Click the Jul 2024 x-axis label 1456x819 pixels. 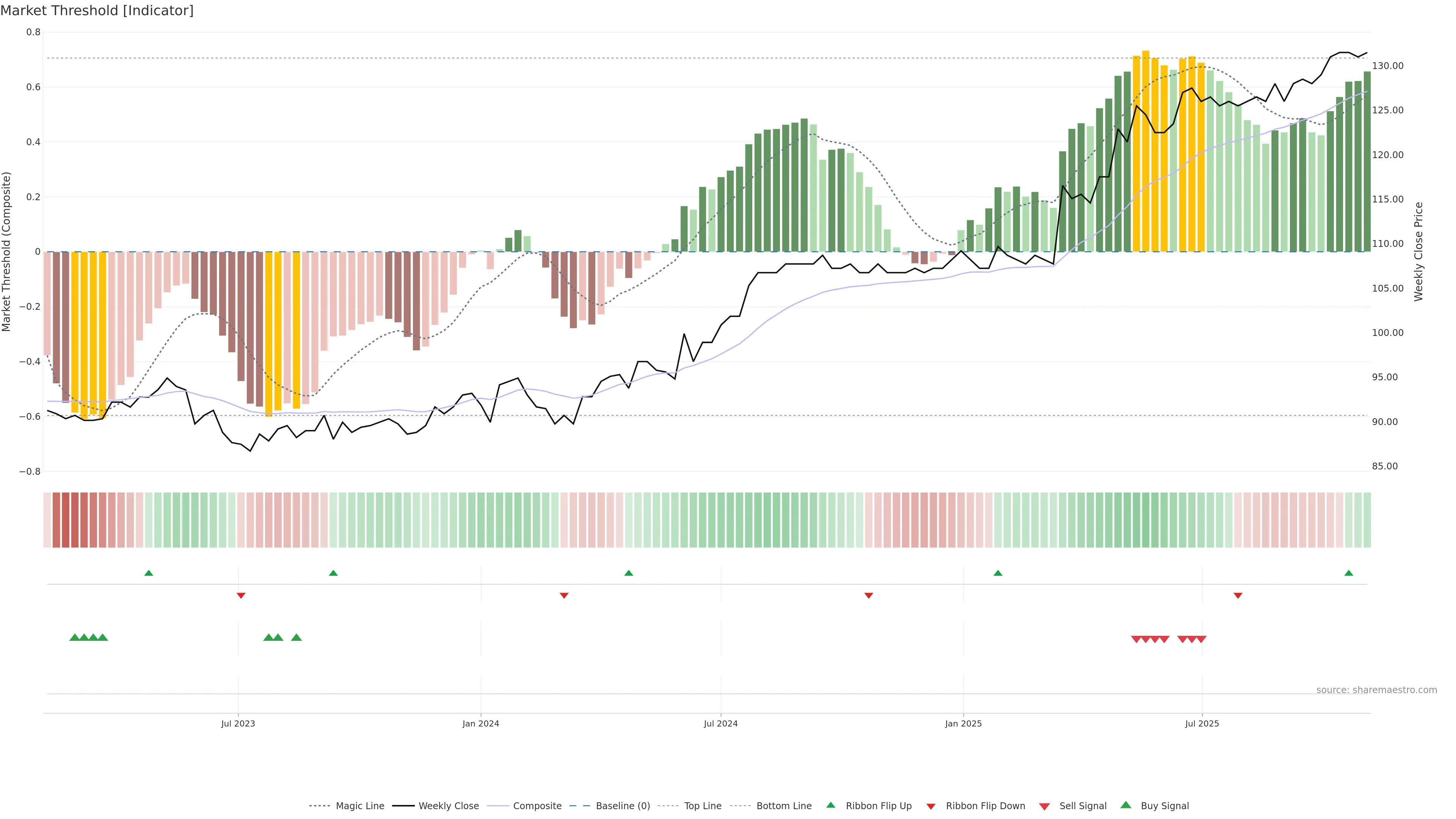pos(721,723)
